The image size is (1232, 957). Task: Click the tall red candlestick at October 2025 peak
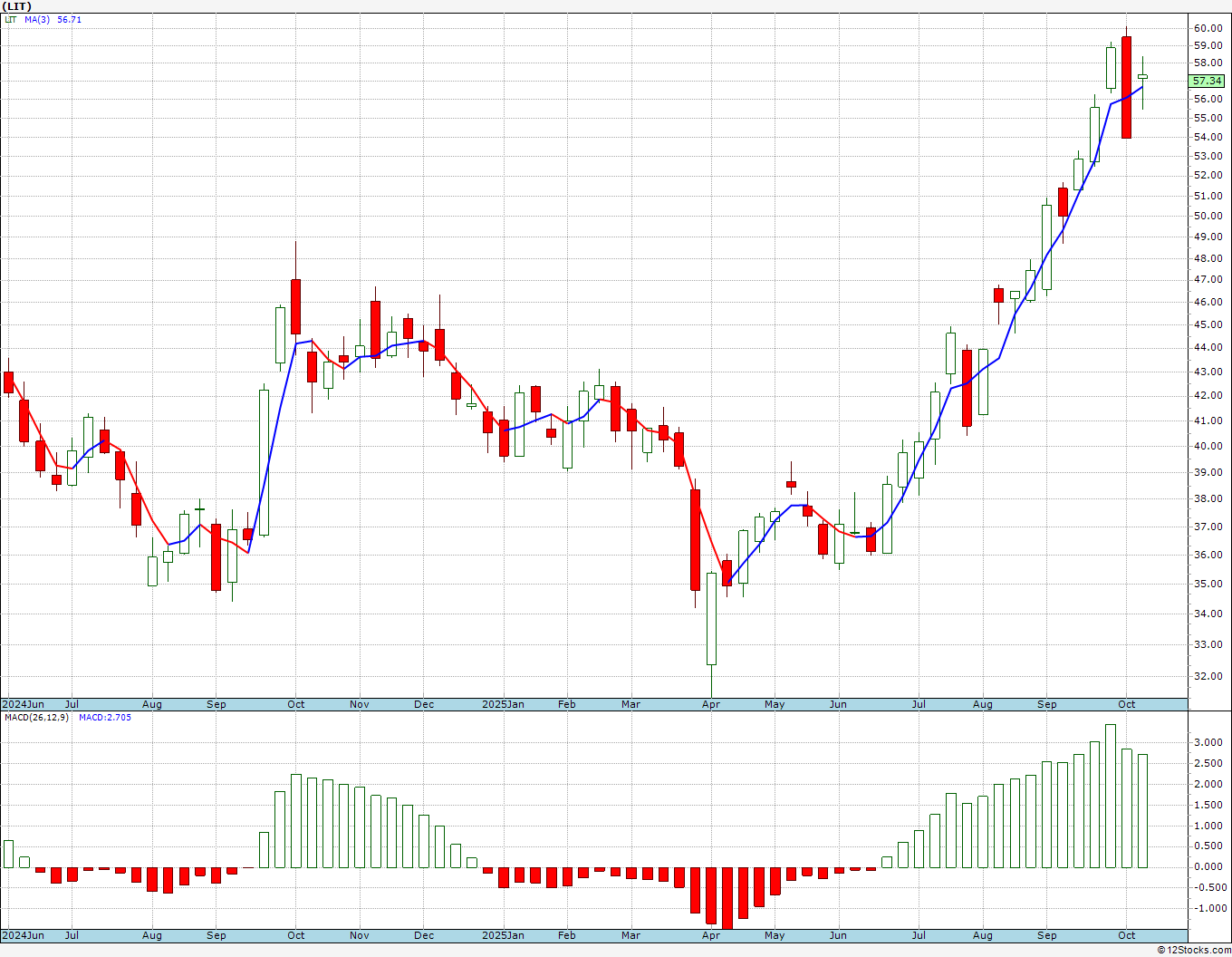click(x=1126, y=87)
